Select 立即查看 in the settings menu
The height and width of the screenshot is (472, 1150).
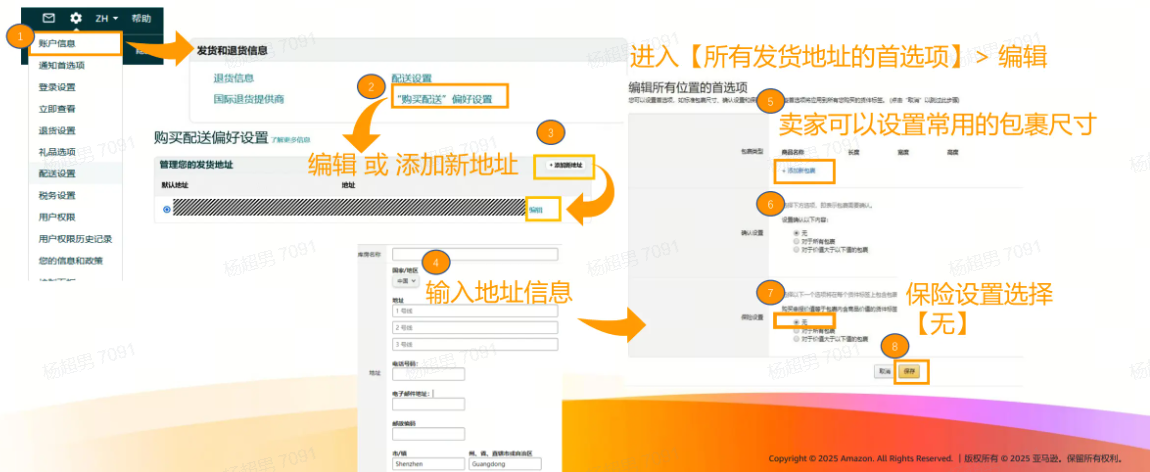coord(57,109)
